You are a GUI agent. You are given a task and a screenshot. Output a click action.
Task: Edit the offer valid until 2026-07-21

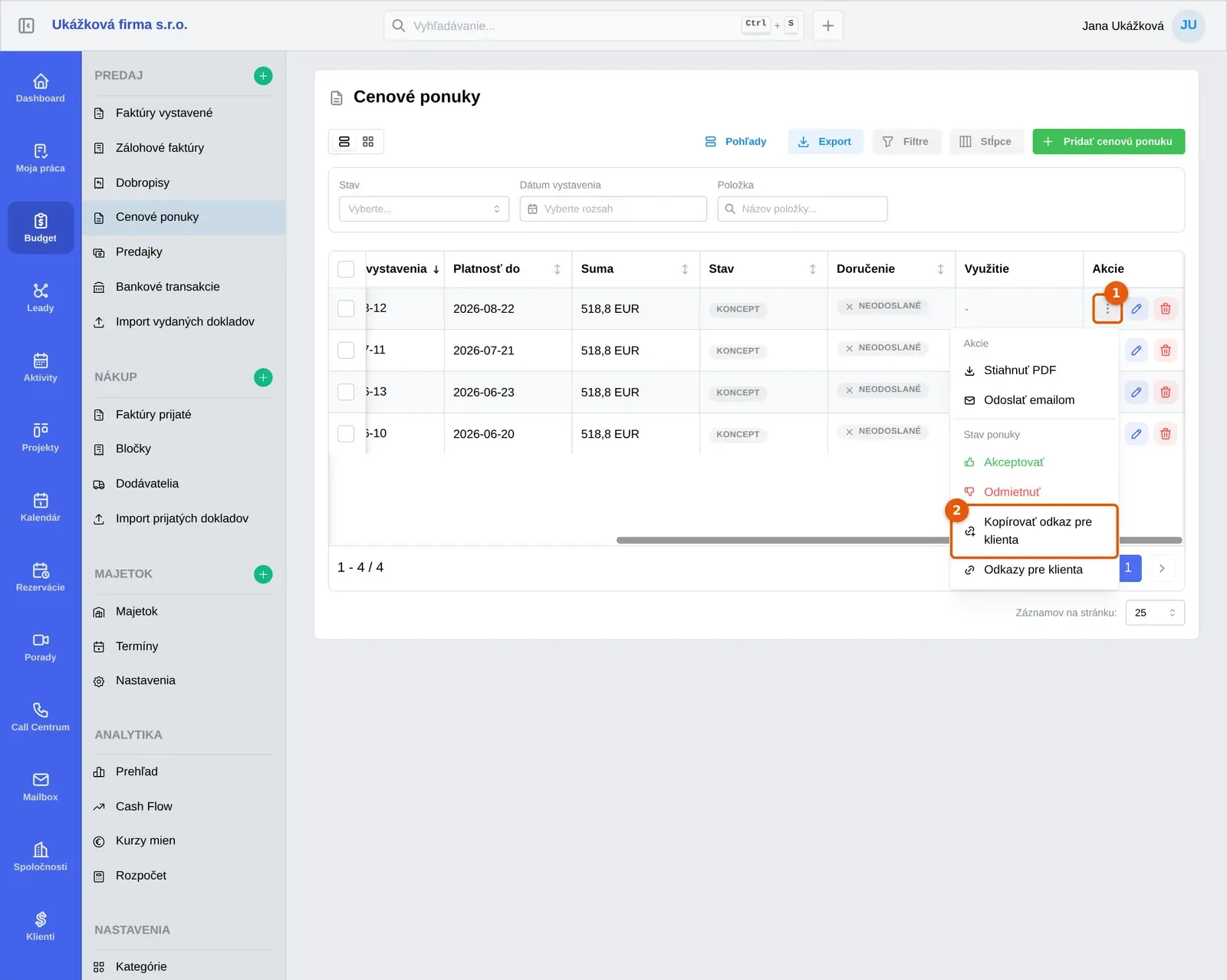[x=1137, y=350]
